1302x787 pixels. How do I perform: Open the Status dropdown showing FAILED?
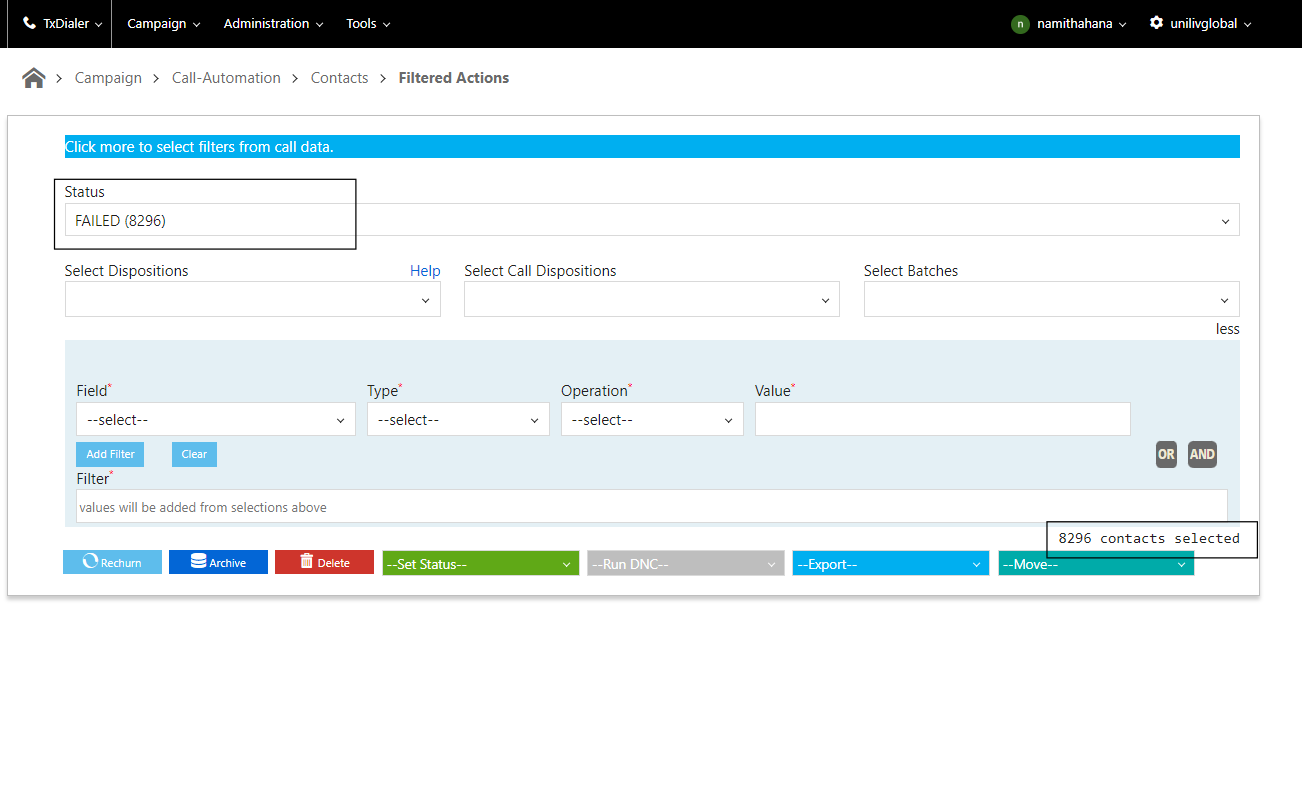[x=651, y=221]
